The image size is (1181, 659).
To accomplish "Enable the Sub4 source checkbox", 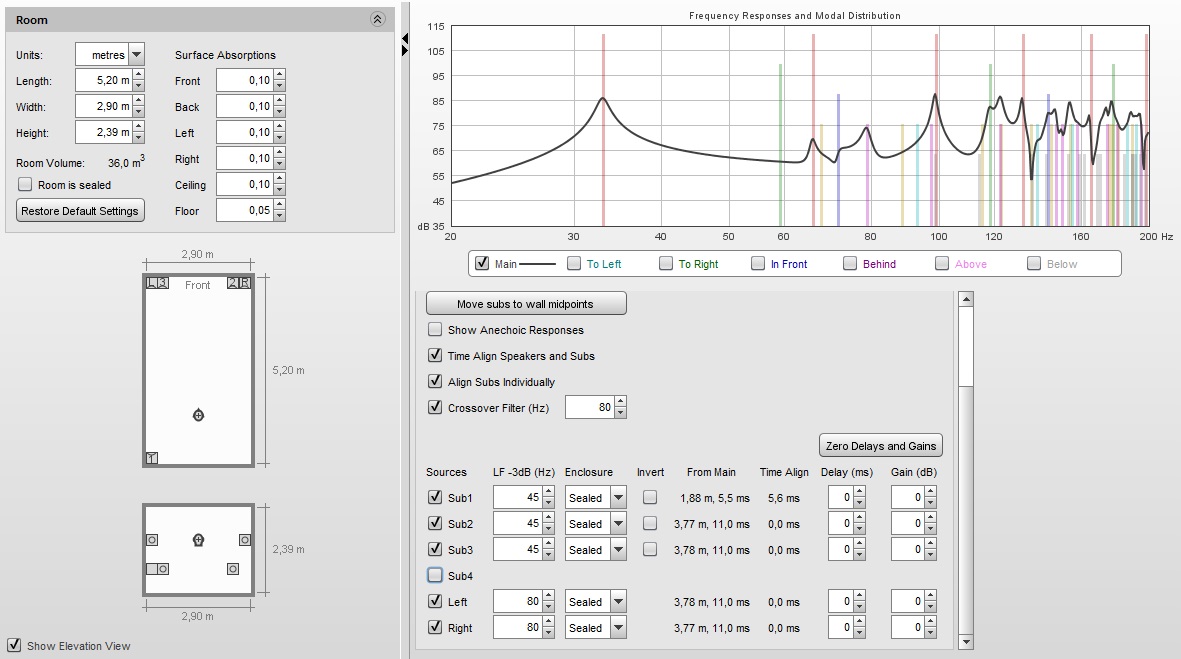I will coord(435,575).
